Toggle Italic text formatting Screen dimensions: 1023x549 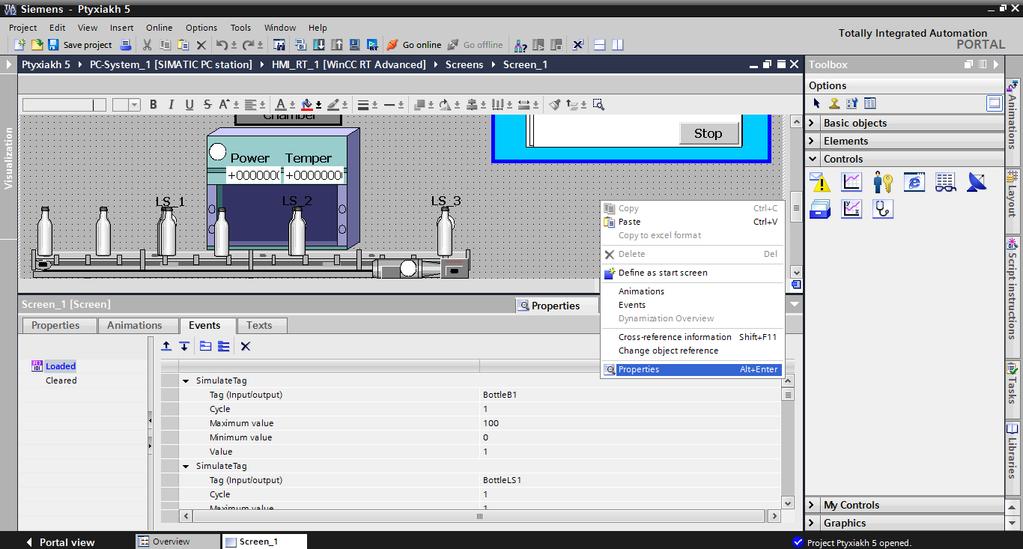[171, 104]
